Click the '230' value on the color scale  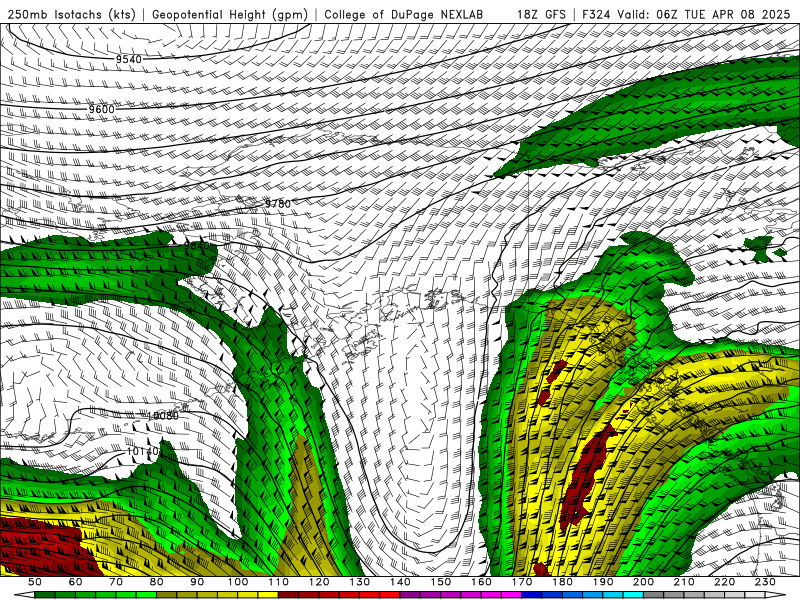766,582
